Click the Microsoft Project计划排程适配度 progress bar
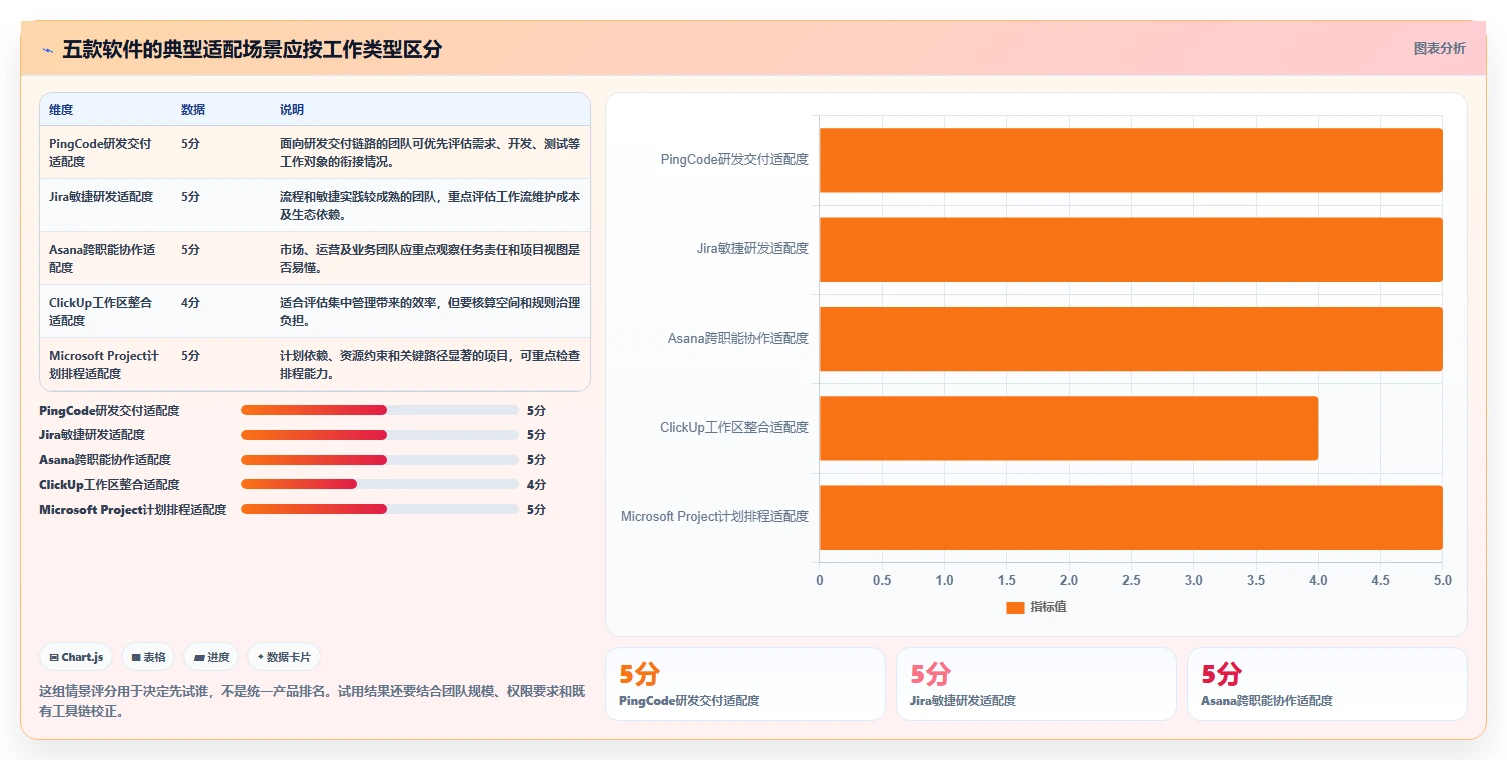1507x760 pixels. pyautogui.click(x=380, y=509)
